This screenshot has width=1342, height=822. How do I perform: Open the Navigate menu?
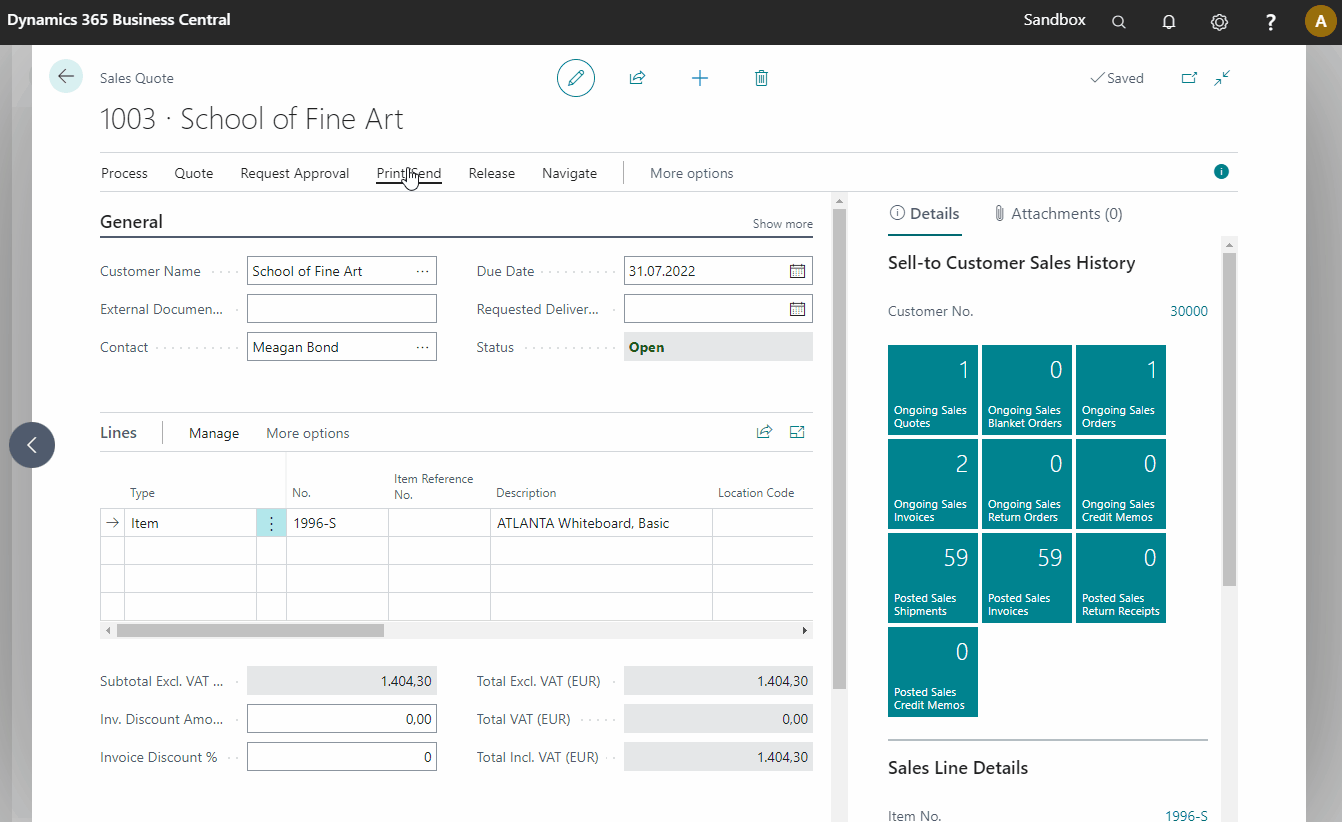point(570,173)
